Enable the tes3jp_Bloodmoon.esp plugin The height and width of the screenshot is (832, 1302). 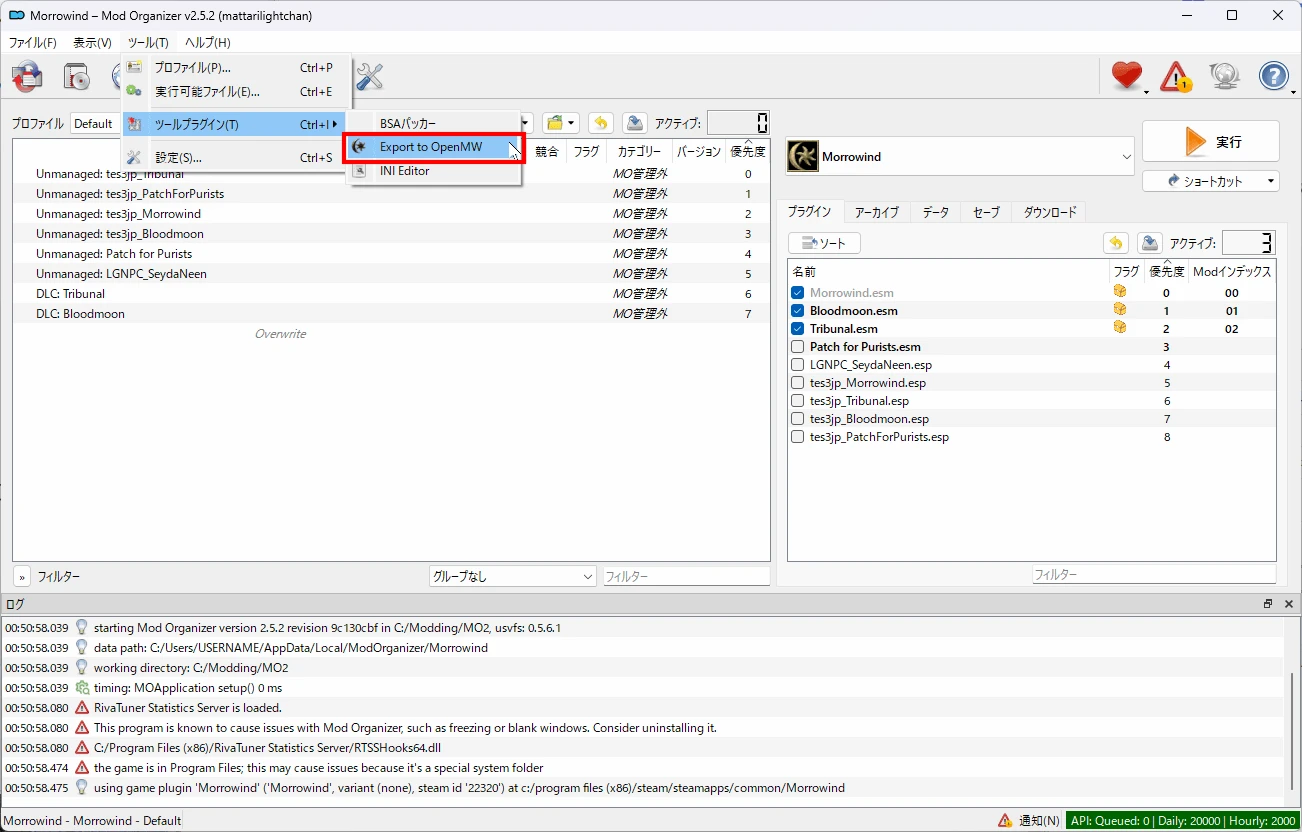797,419
